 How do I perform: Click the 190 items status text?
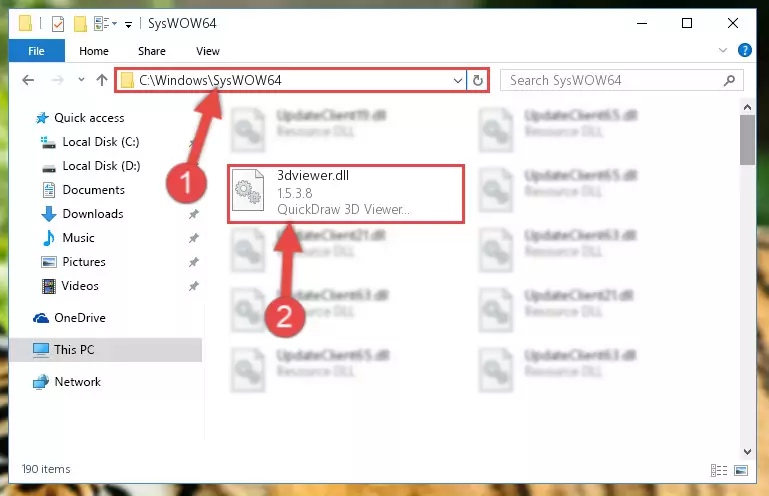(x=46, y=469)
